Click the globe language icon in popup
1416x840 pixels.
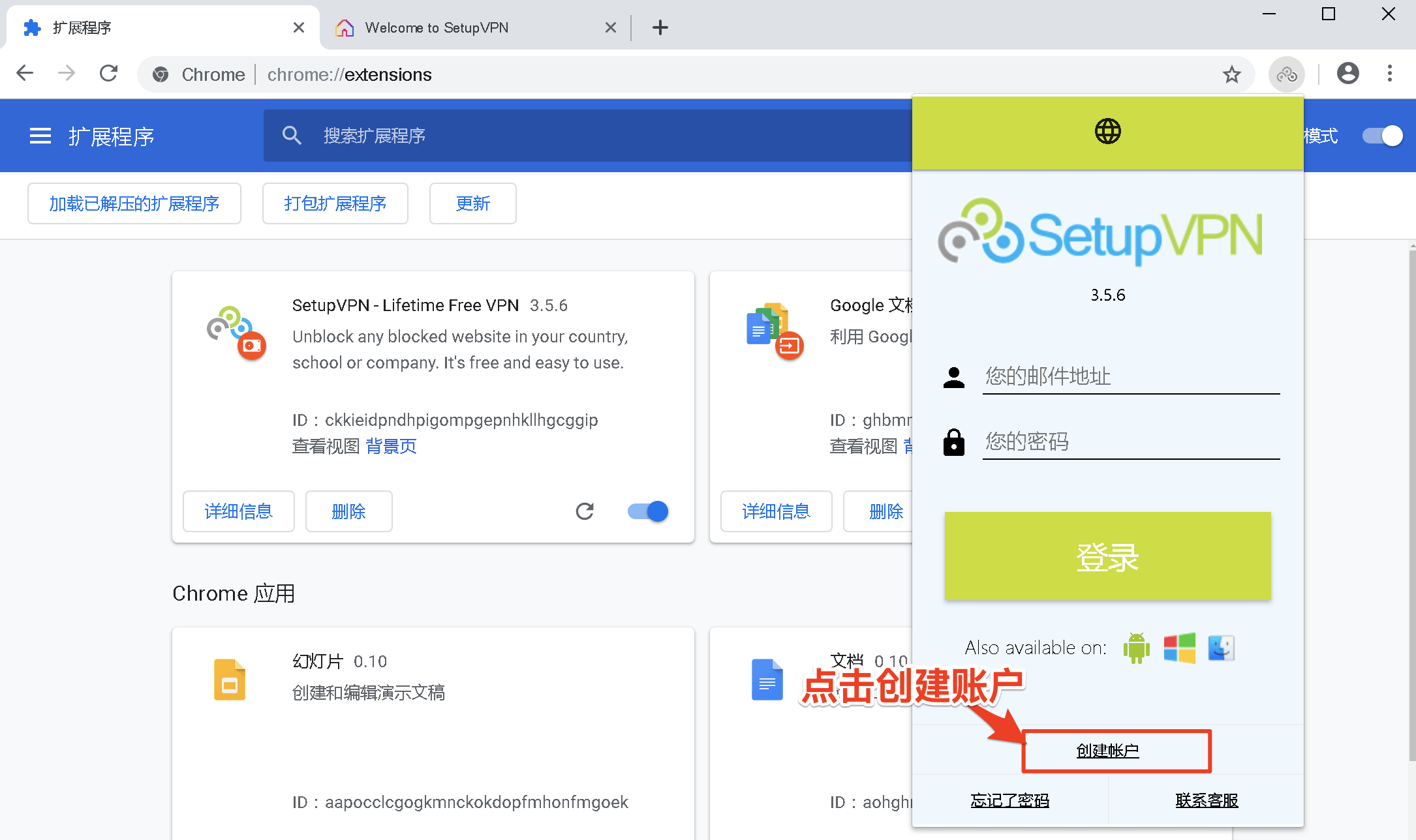[1107, 132]
